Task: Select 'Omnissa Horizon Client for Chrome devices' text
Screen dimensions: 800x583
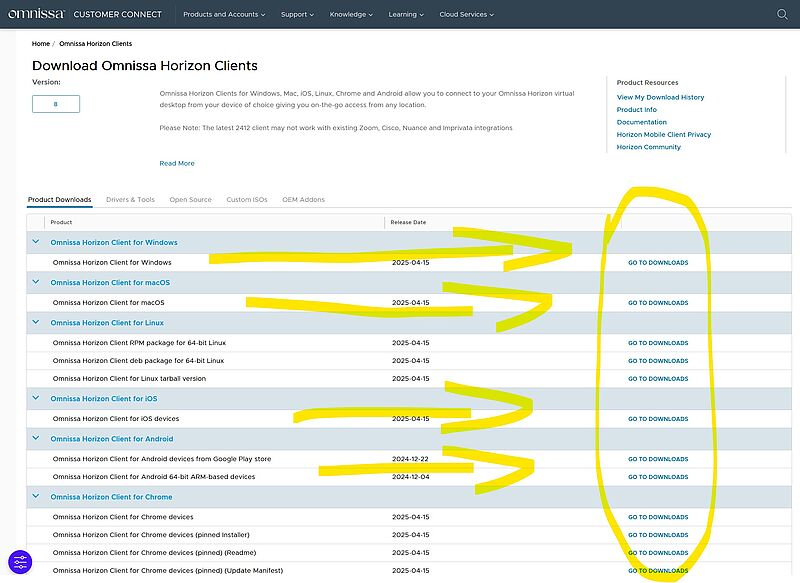Action: pos(123,517)
